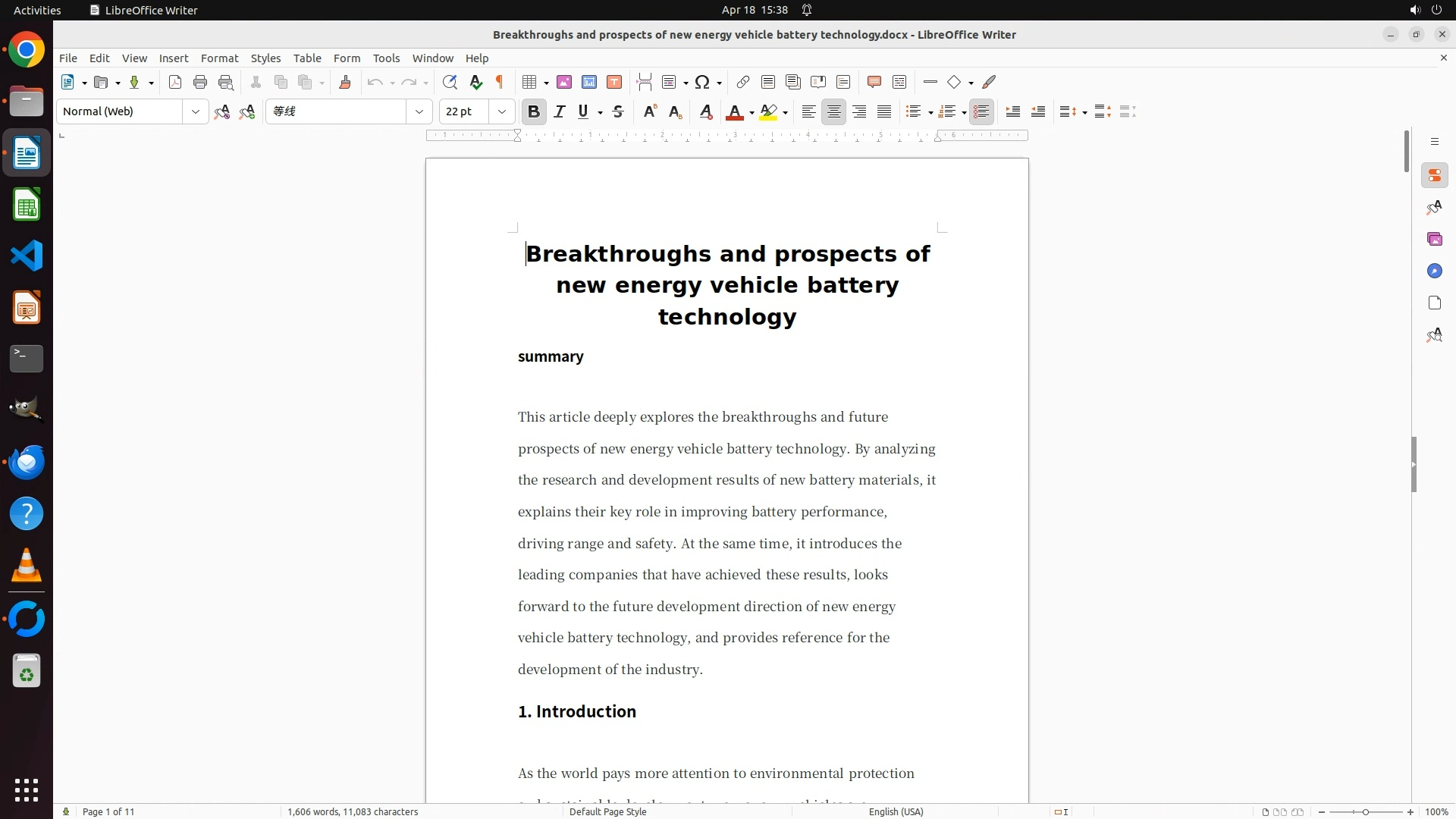This screenshot has width=1456, height=819.
Task: Toggle Bold formatting off
Action: pyautogui.click(x=534, y=111)
